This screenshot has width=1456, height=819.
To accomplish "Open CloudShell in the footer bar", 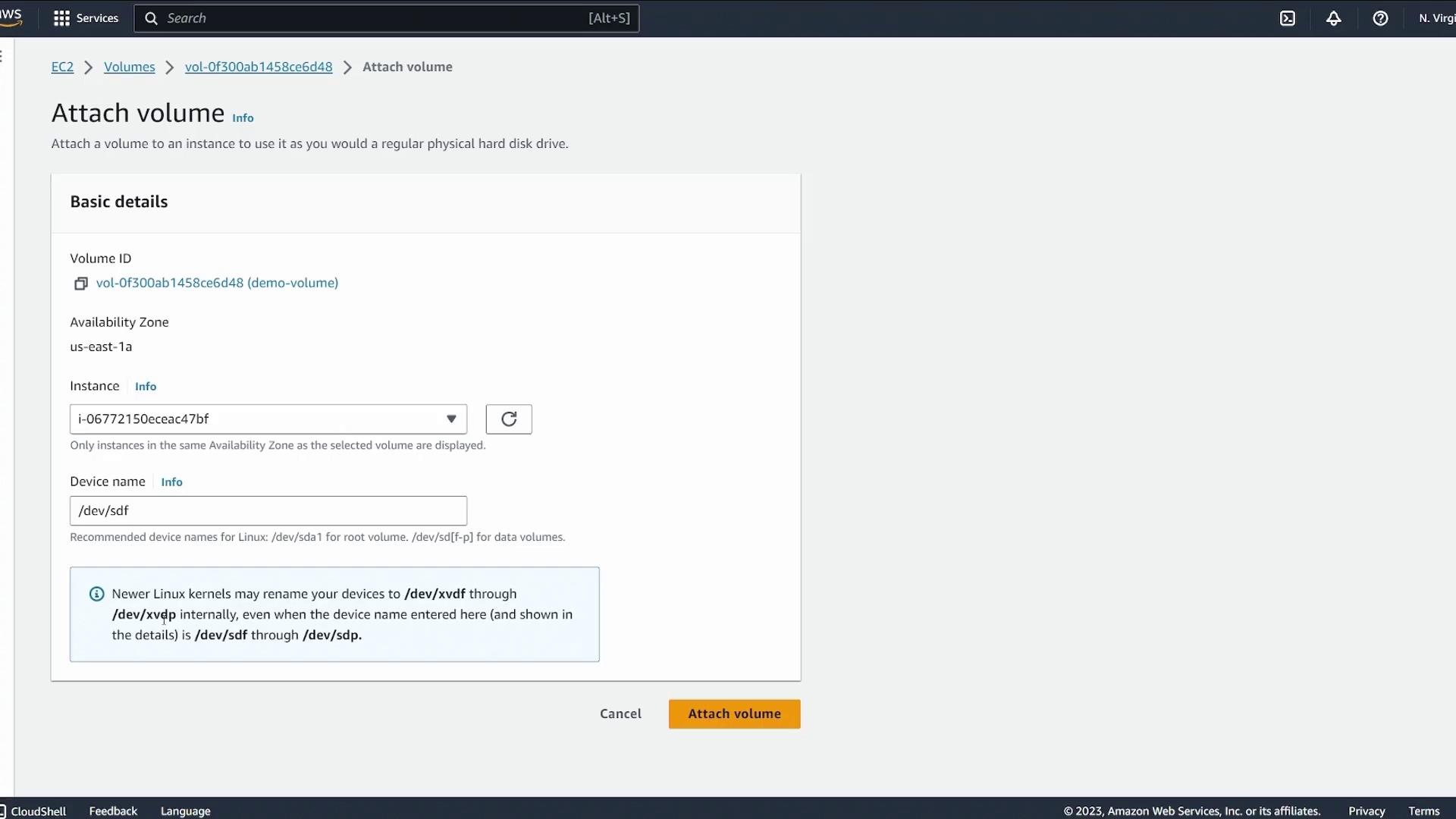I will coord(34,811).
